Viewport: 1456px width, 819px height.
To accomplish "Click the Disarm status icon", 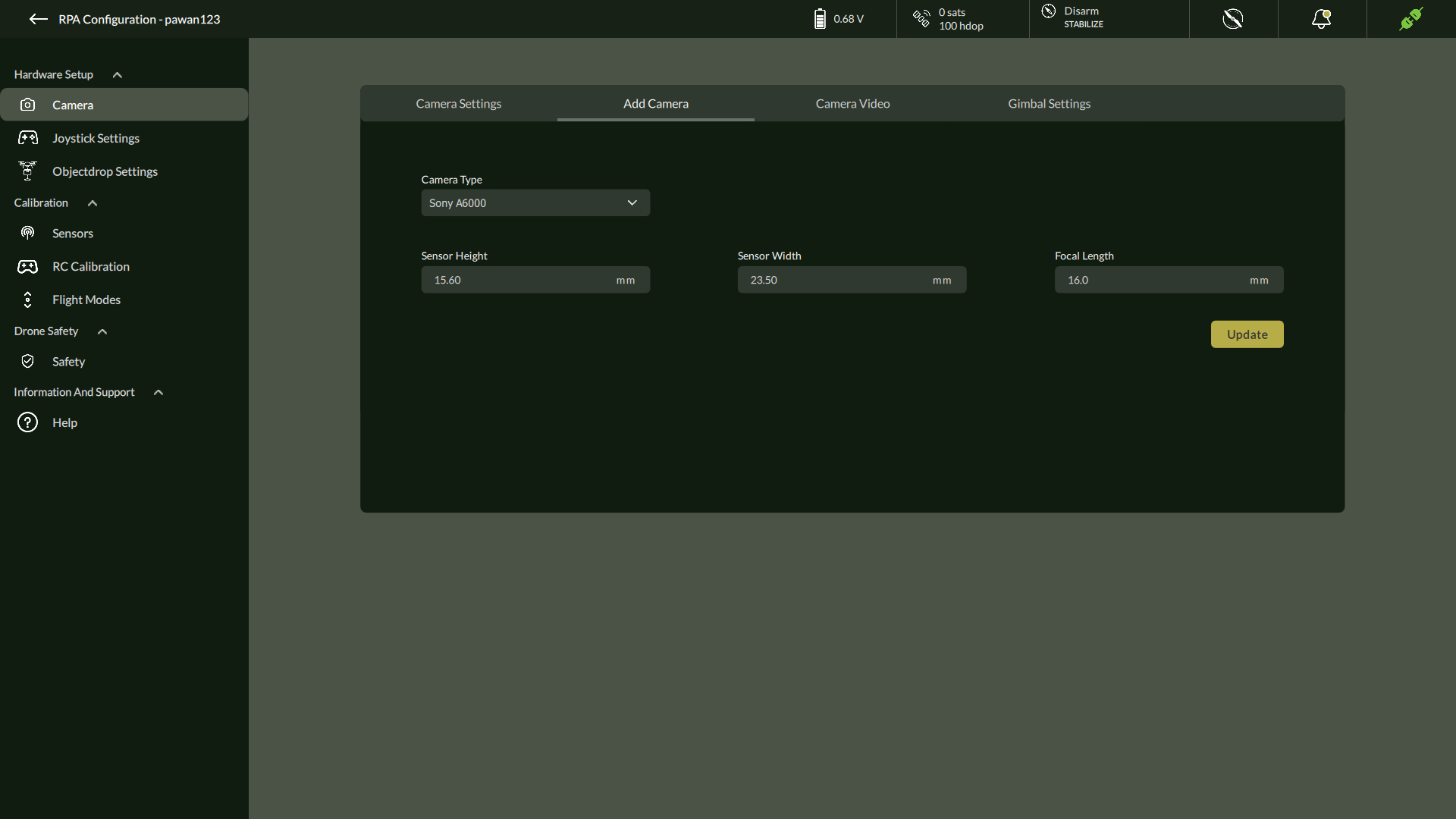I will pos(1049,11).
